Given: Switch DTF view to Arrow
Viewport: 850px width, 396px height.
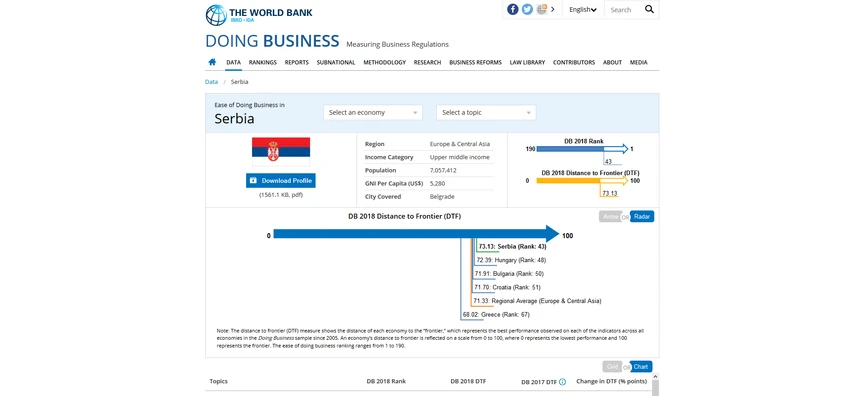Looking at the screenshot, I should coord(610,216).
